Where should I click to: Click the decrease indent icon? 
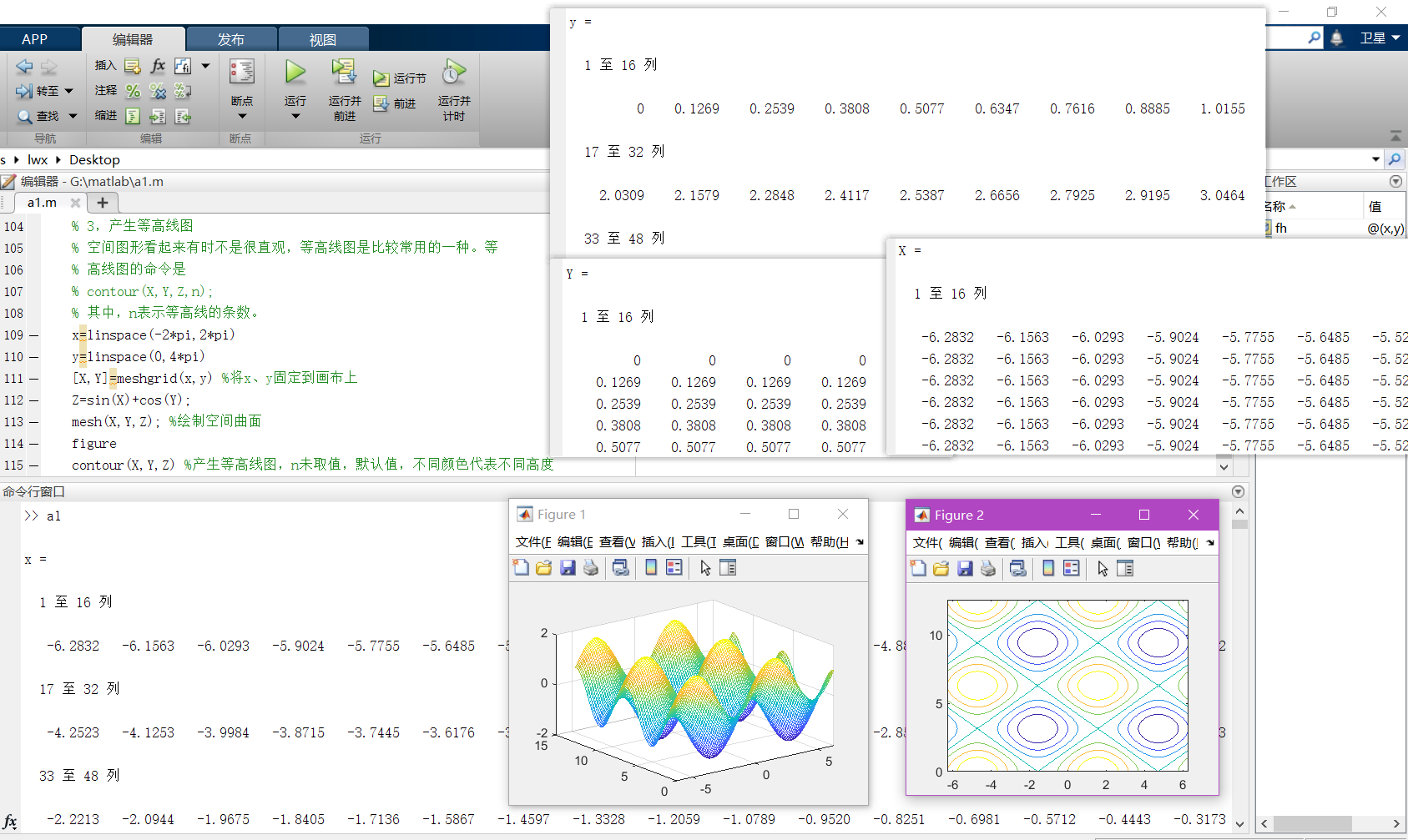[183, 116]
